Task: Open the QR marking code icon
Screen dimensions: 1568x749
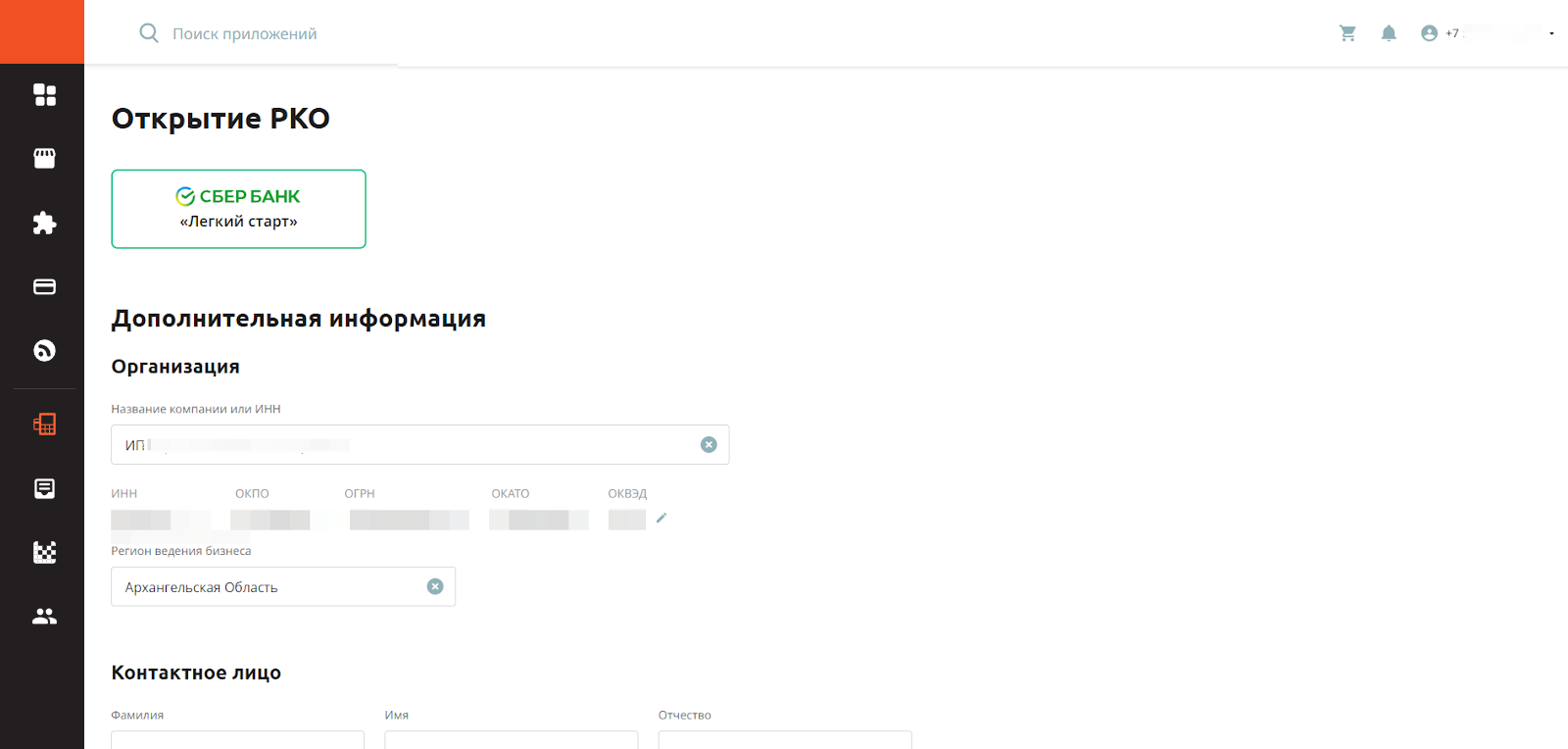Action: click(44, 552)
